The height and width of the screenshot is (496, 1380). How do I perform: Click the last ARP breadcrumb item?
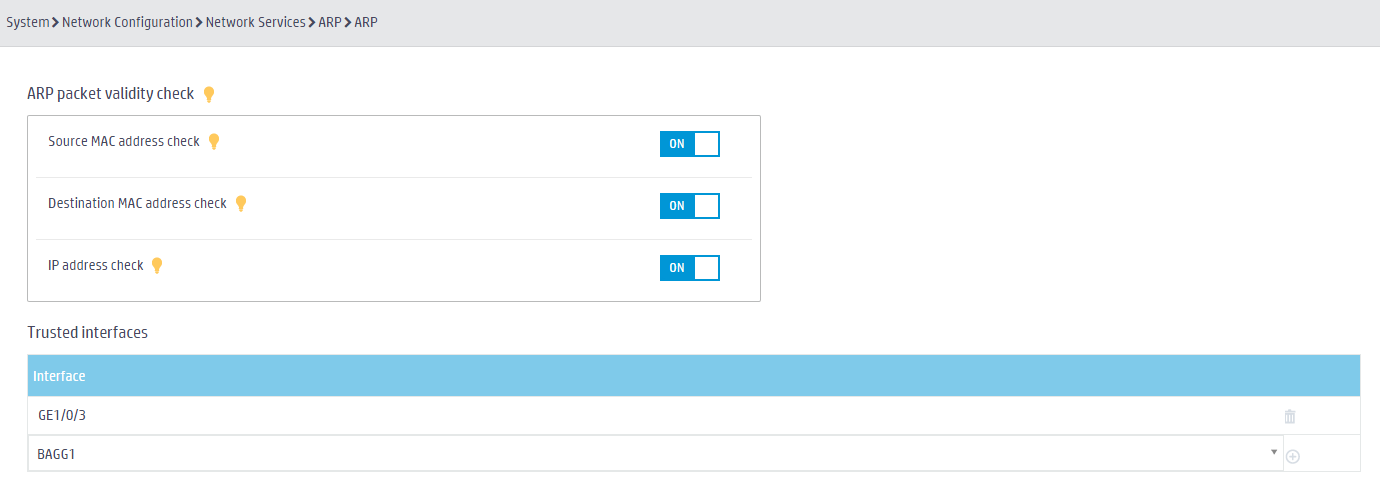click(x=366, y=22)
